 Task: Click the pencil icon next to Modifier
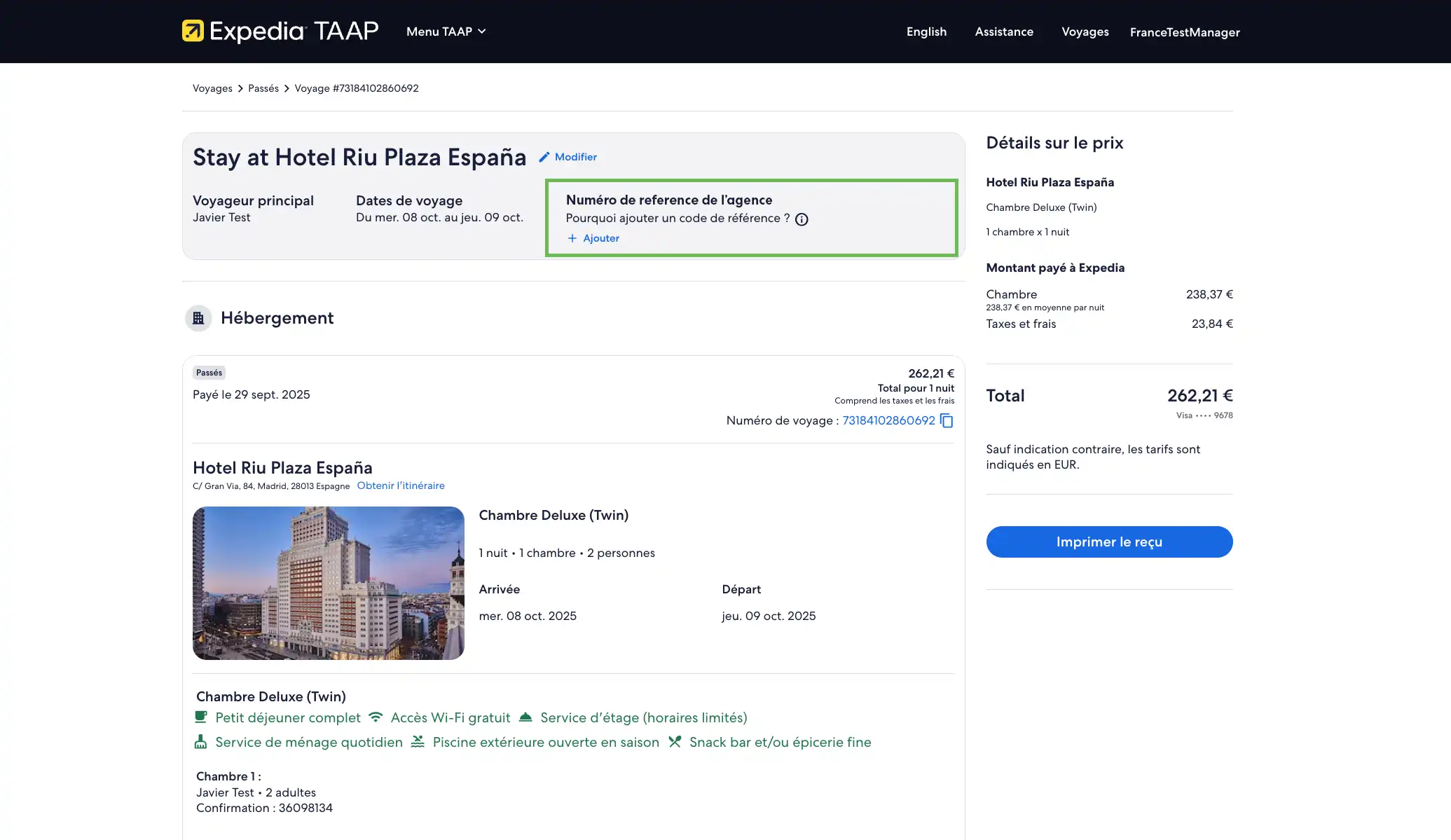(544, 157)
